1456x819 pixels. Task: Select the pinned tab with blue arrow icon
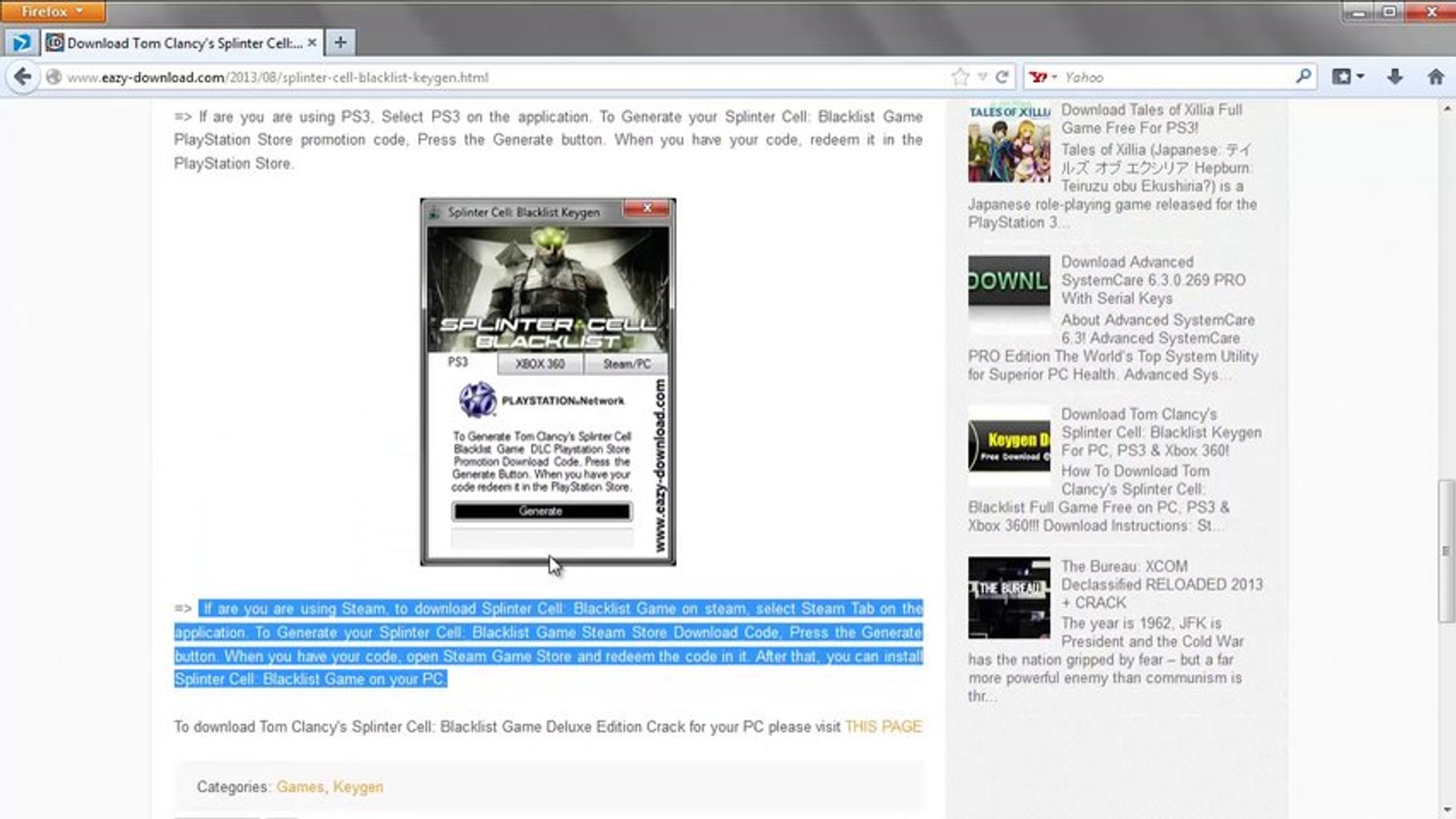(x=21, y=42)
